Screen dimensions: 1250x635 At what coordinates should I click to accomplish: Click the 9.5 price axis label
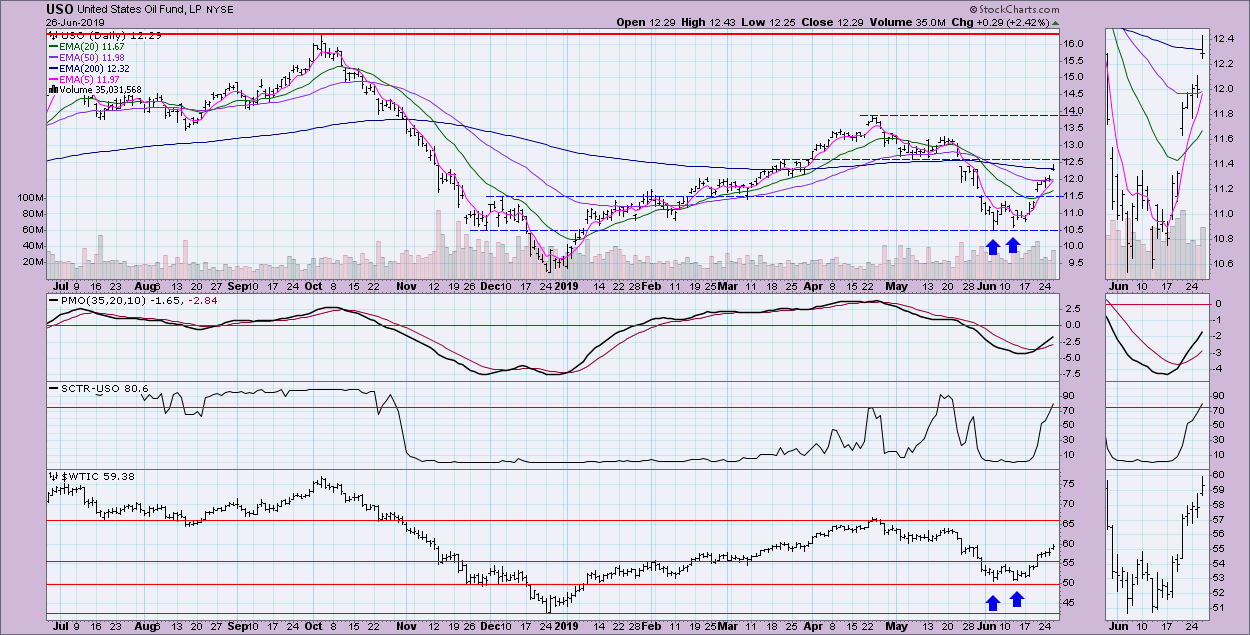(1075, 263)
